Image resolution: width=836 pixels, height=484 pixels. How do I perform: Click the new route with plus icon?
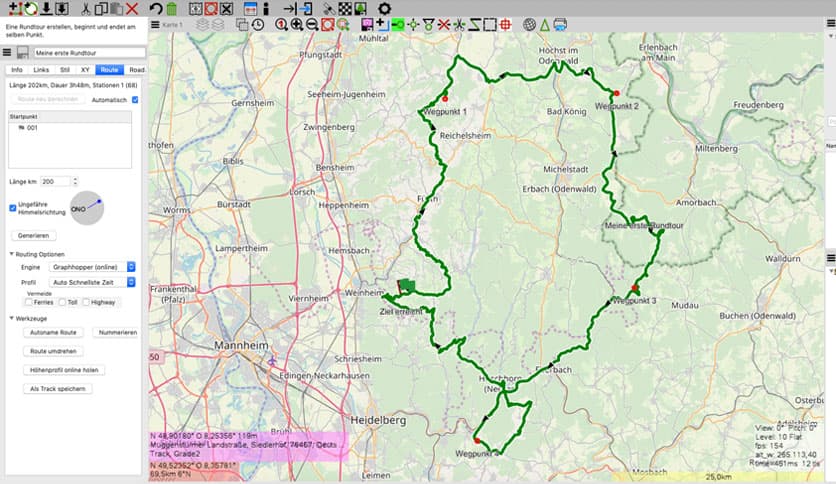click(x=15, y=9)
